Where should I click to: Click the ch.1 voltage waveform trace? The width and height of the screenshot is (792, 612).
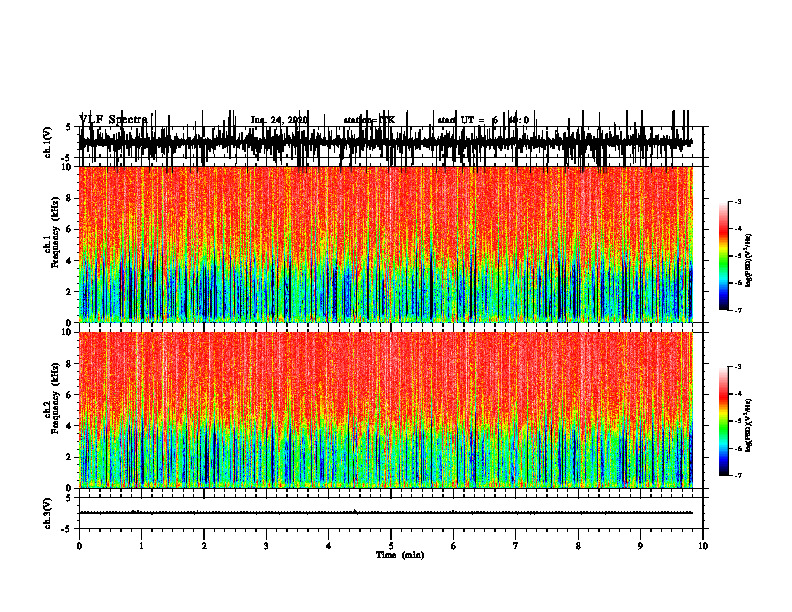coord(385,141)
